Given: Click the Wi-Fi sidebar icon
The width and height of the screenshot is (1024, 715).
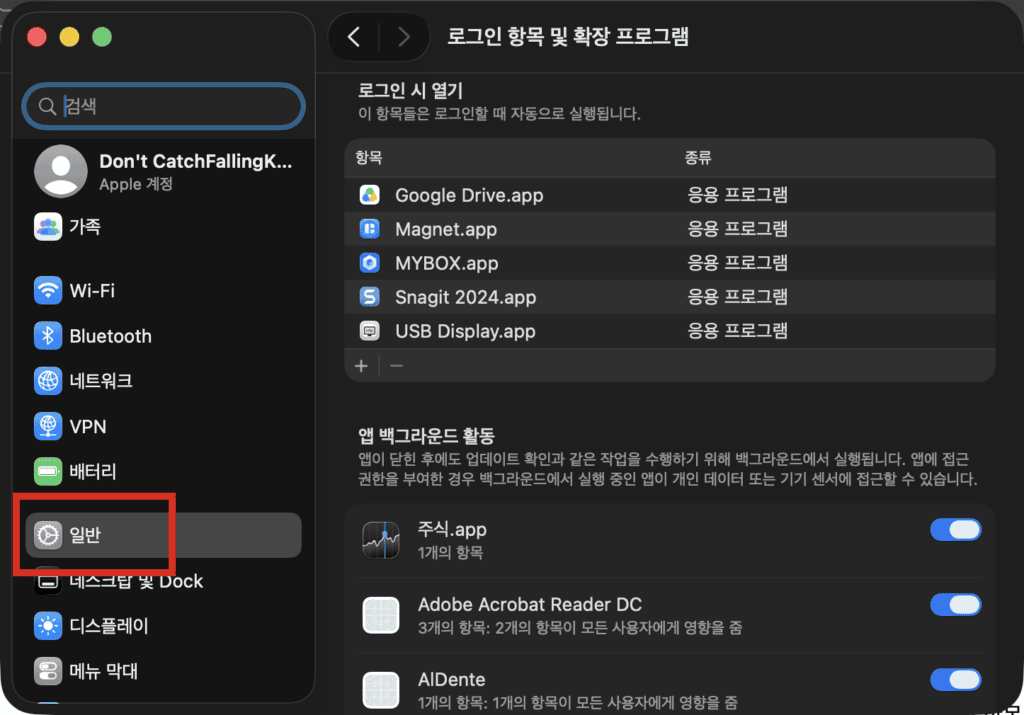Looking at the screenshot, I should [48, 290].
